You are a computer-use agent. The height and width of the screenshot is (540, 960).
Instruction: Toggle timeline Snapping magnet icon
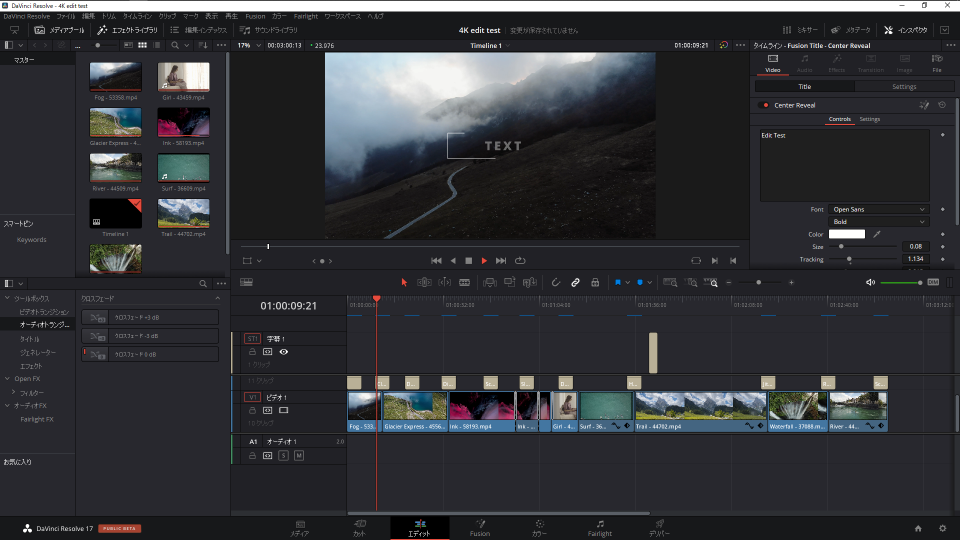[x=555, y=282]
